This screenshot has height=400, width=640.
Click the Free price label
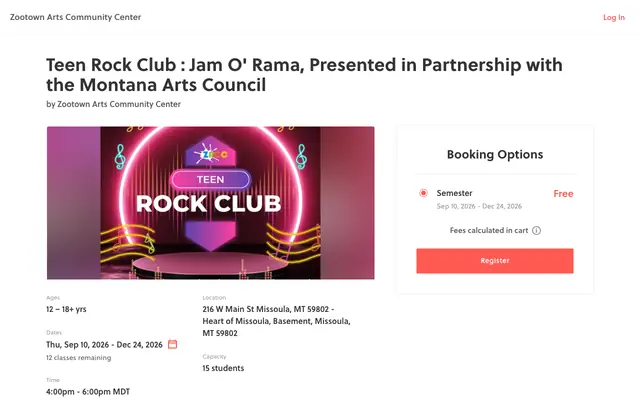tap(563, 194)
